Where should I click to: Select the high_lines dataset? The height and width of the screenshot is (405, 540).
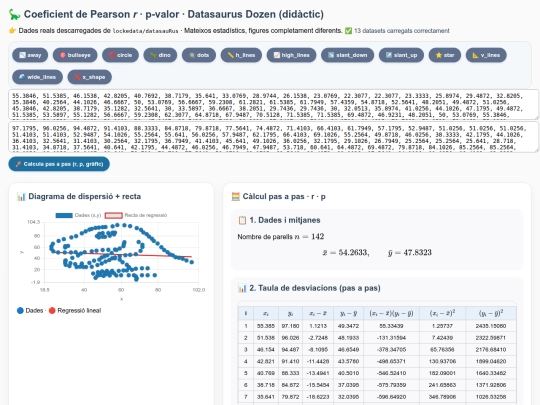click(291, 55)
